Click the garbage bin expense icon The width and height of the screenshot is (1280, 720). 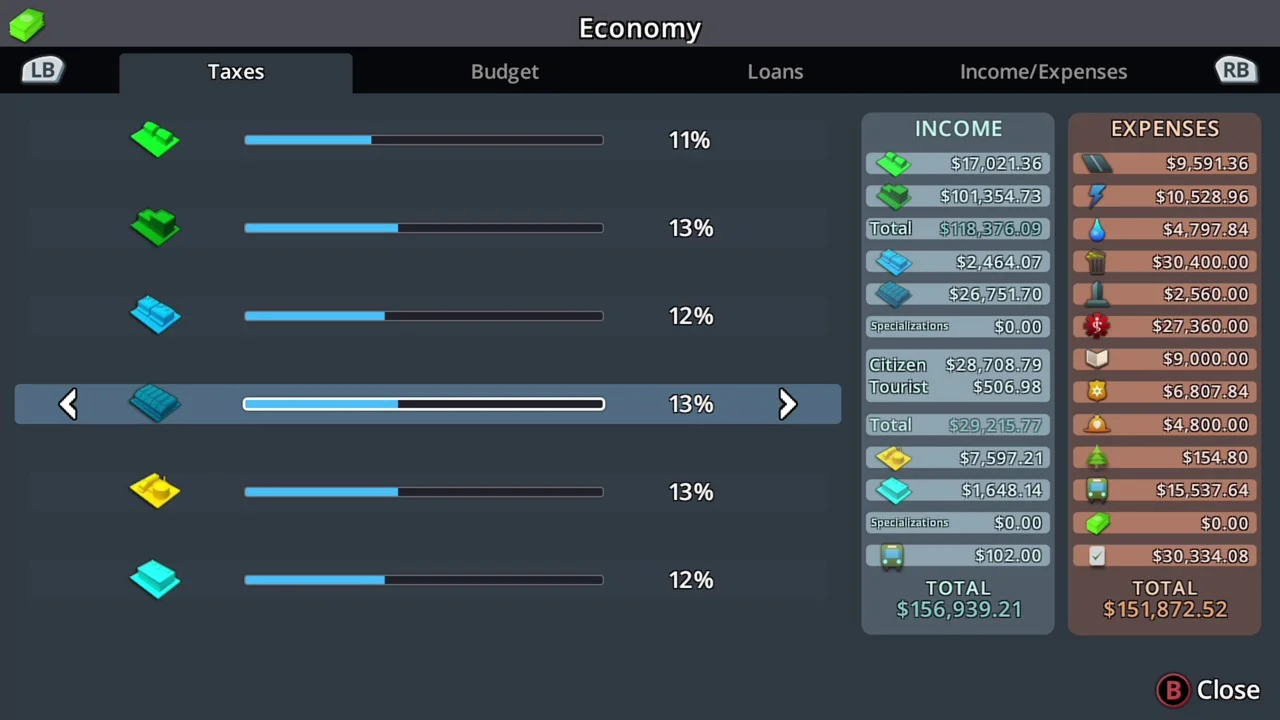coord(1097,262)
